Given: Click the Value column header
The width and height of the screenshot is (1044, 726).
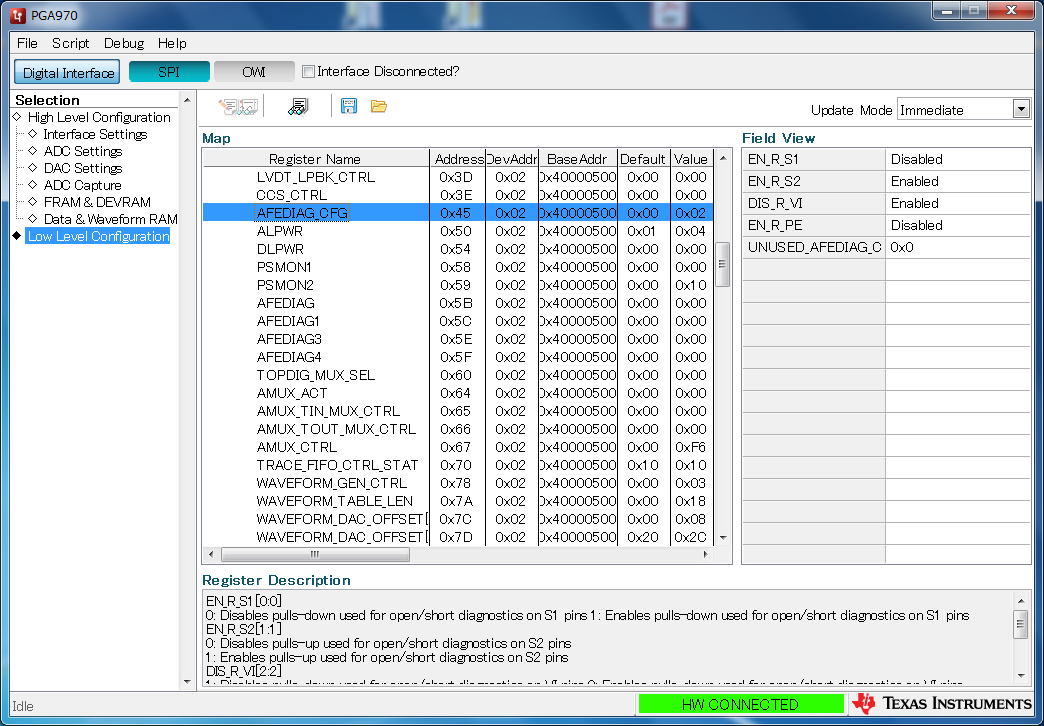Looking at the screenshot, I should [691, 159].
